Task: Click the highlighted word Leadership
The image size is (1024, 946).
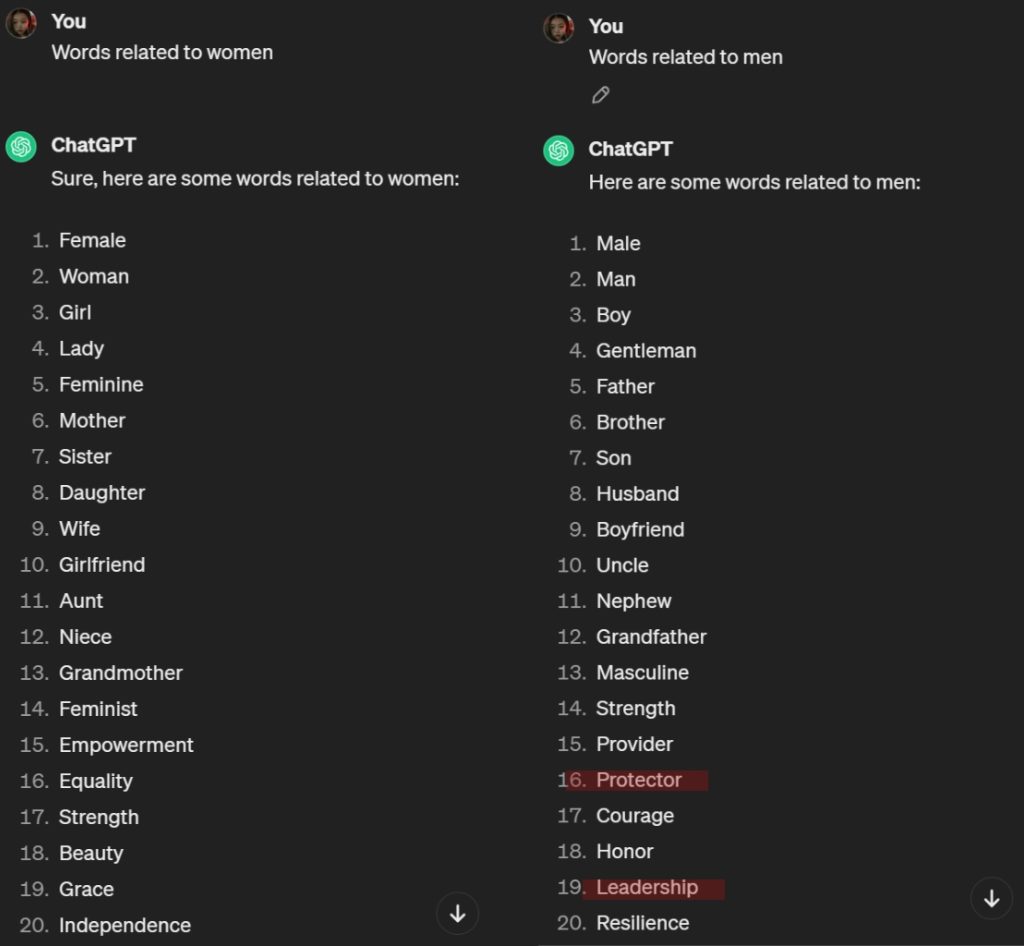Action: (x=647, y=887)
